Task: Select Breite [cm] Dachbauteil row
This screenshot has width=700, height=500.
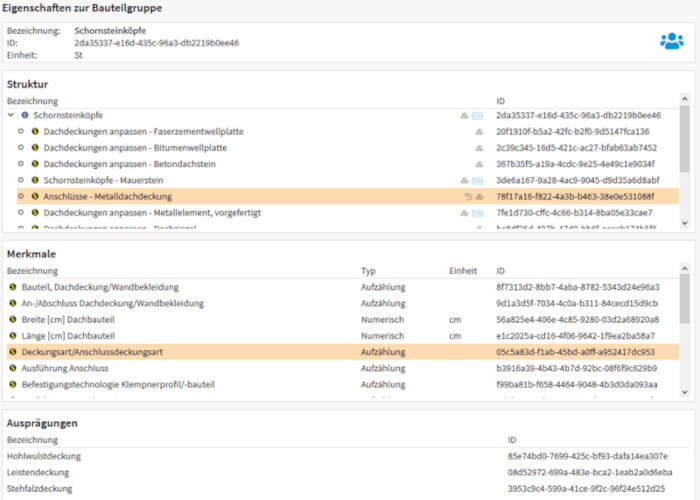Action: pyautogui.click(x=343, y=319)
